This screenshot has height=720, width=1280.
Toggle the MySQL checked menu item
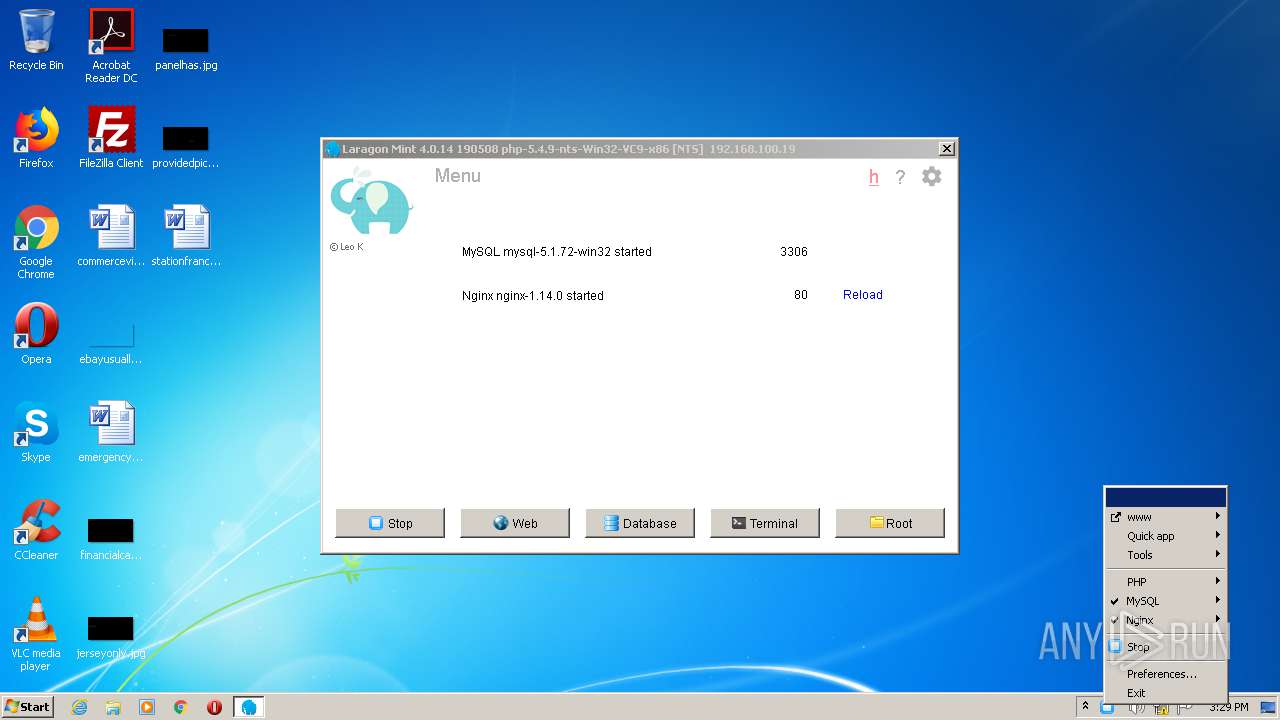(x=1165, y=601)
